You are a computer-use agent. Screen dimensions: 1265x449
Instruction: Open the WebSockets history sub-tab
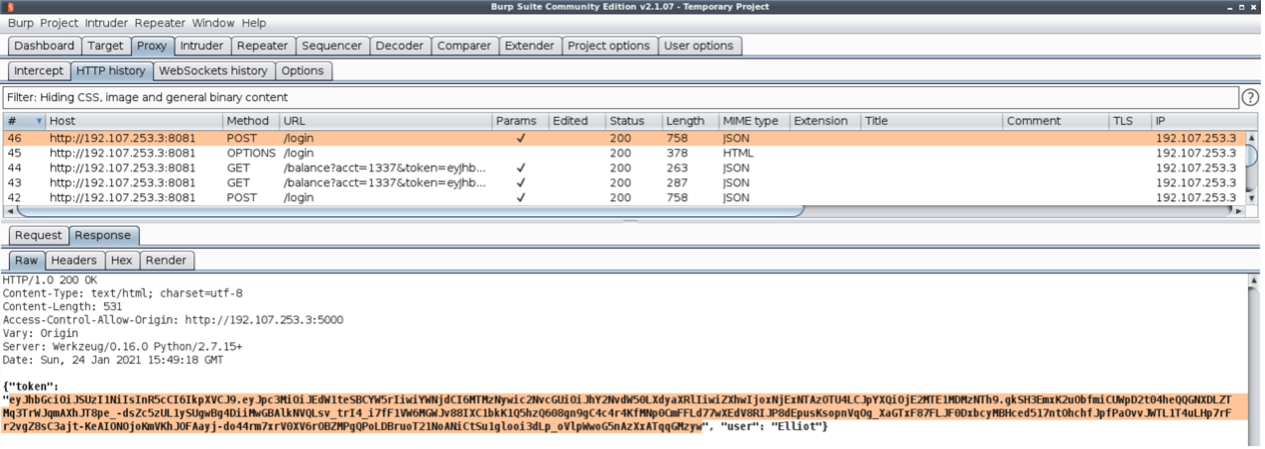[x=213, y=71]
